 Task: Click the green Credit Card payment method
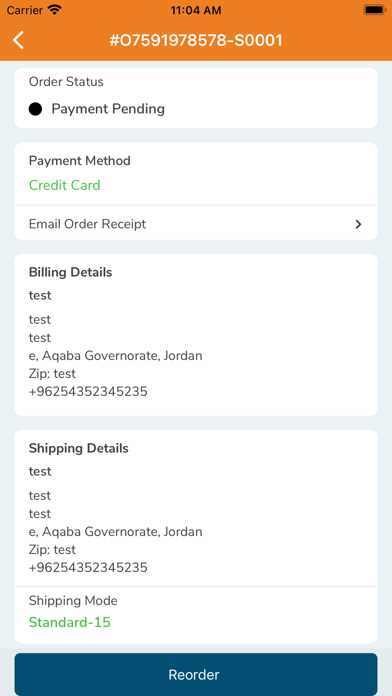click(65, 185)
